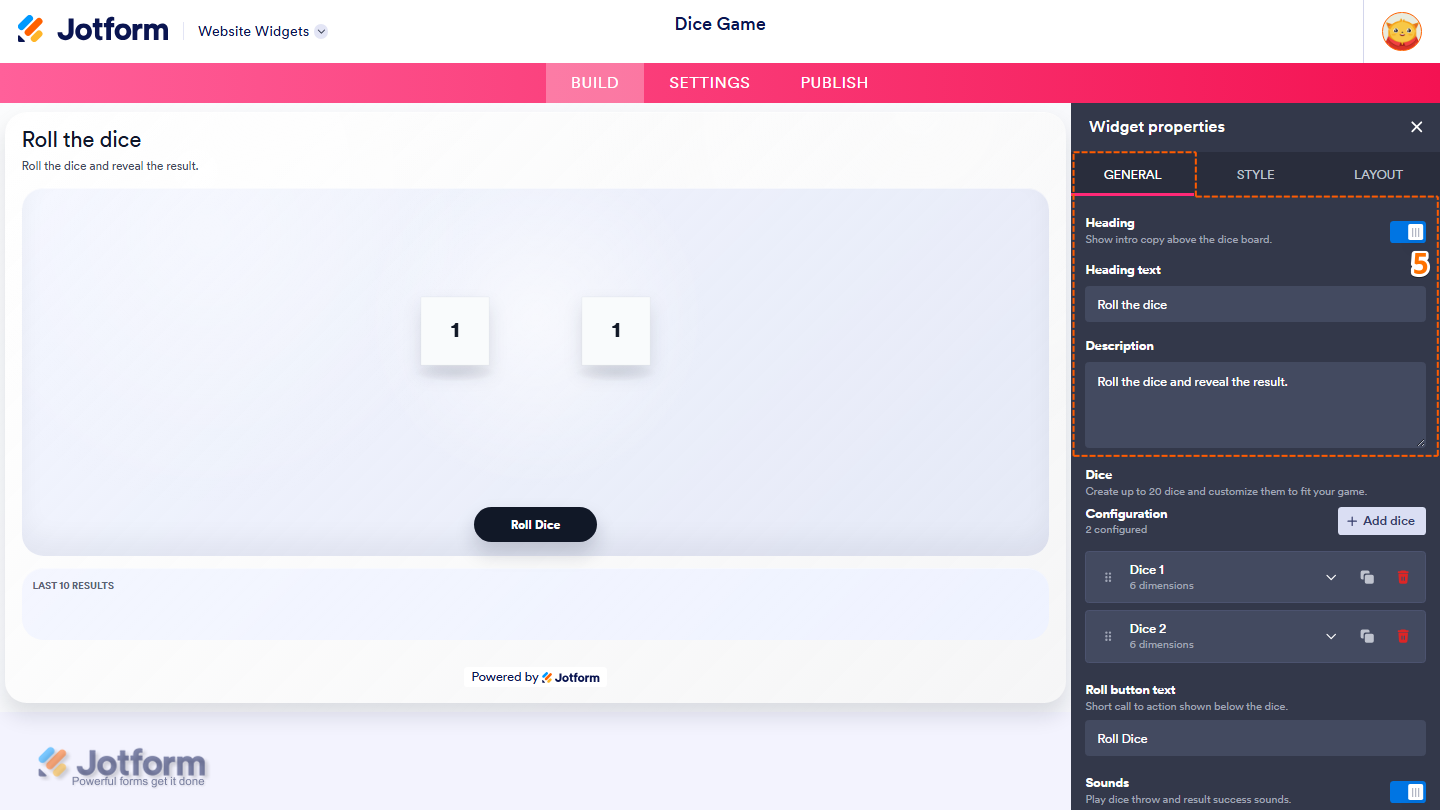Open the user avatar menu
The width and height of the screenshot is (1440, 810).
[x=1402, y=31]
